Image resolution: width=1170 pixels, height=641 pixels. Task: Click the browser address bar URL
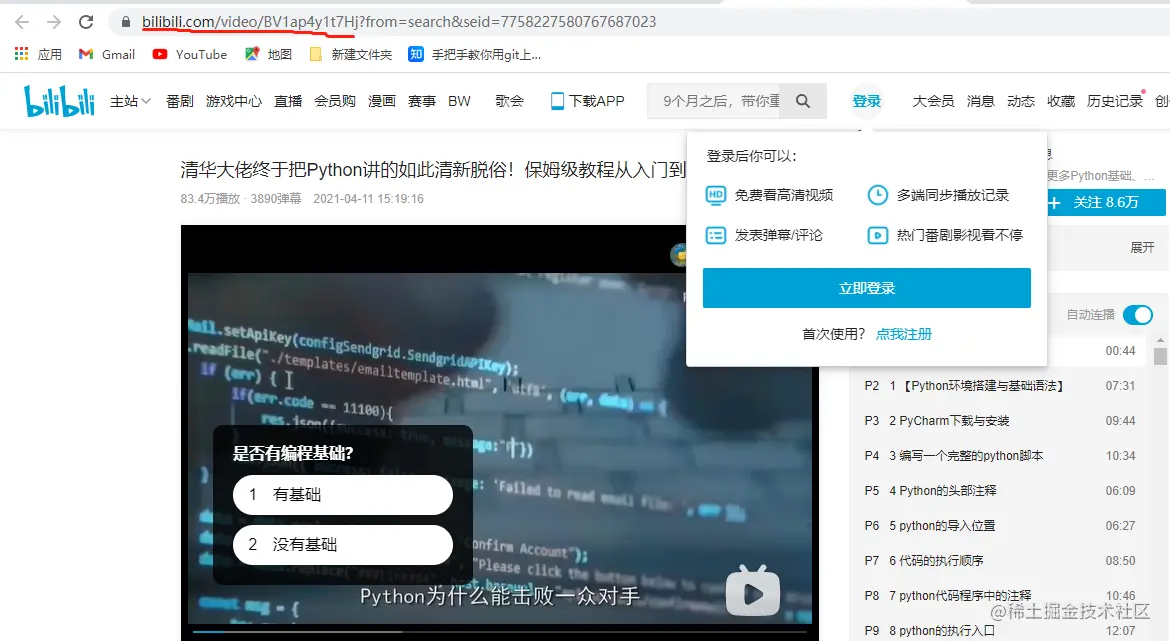pos(399,22)
